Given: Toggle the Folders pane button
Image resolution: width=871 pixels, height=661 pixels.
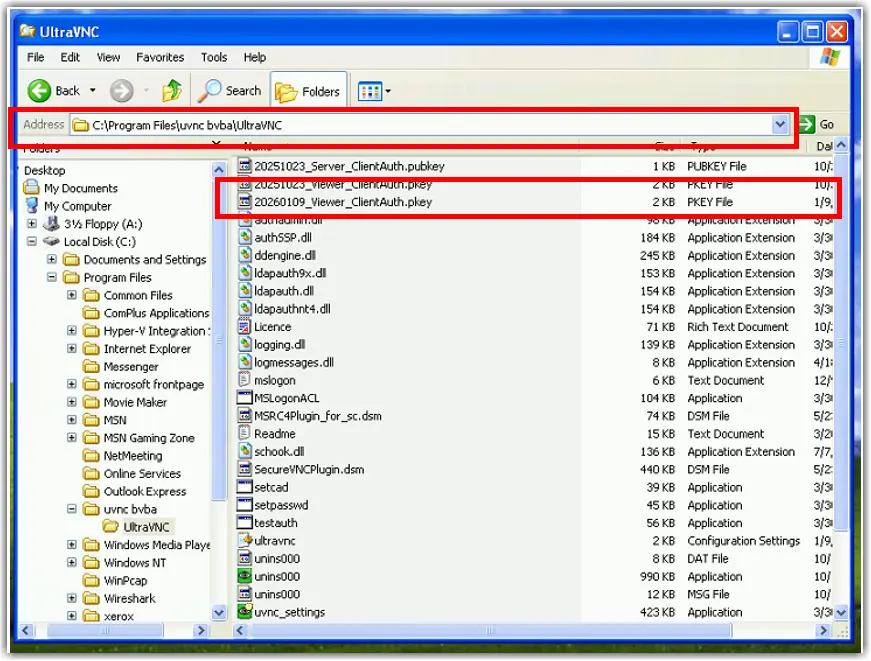Looking at the screenshot, I should 308,91.
